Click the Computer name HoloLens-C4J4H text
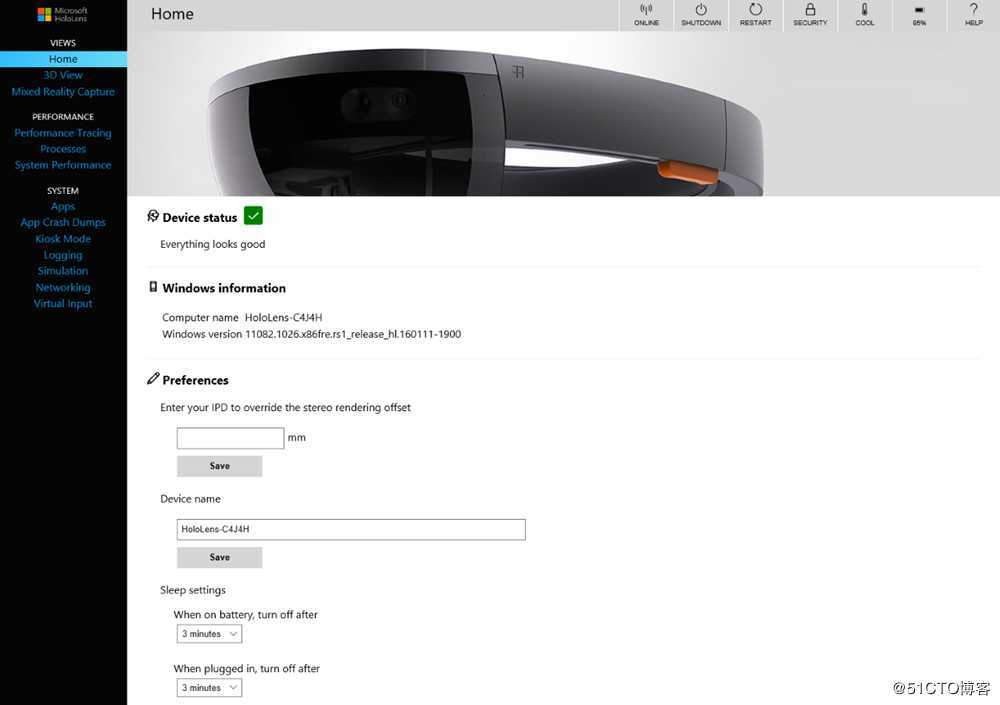This screenshot has height=705, width=1000. pyautogui.click(x=283, y=318)
